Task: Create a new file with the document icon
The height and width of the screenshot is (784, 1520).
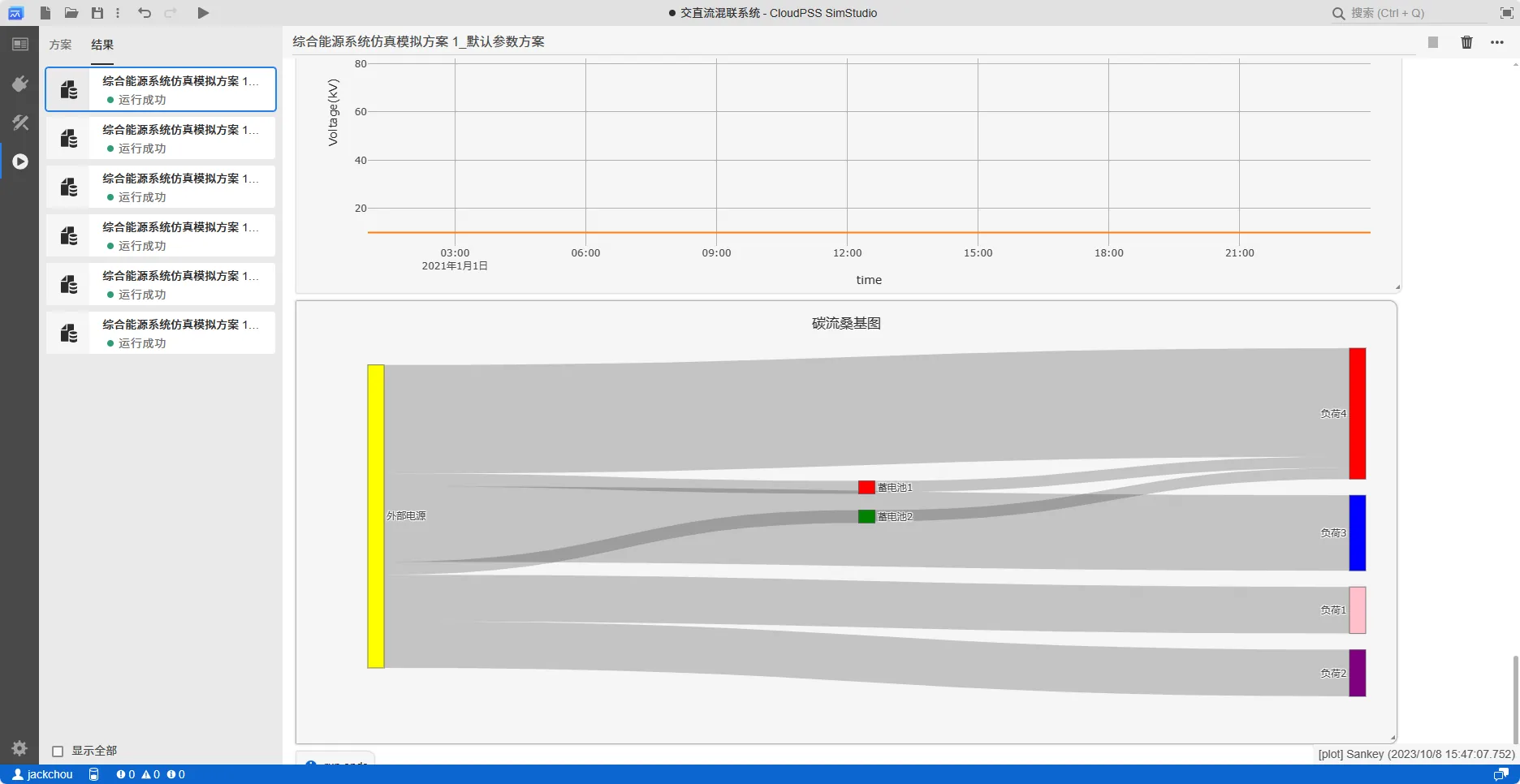Action: tap(45, 13)
